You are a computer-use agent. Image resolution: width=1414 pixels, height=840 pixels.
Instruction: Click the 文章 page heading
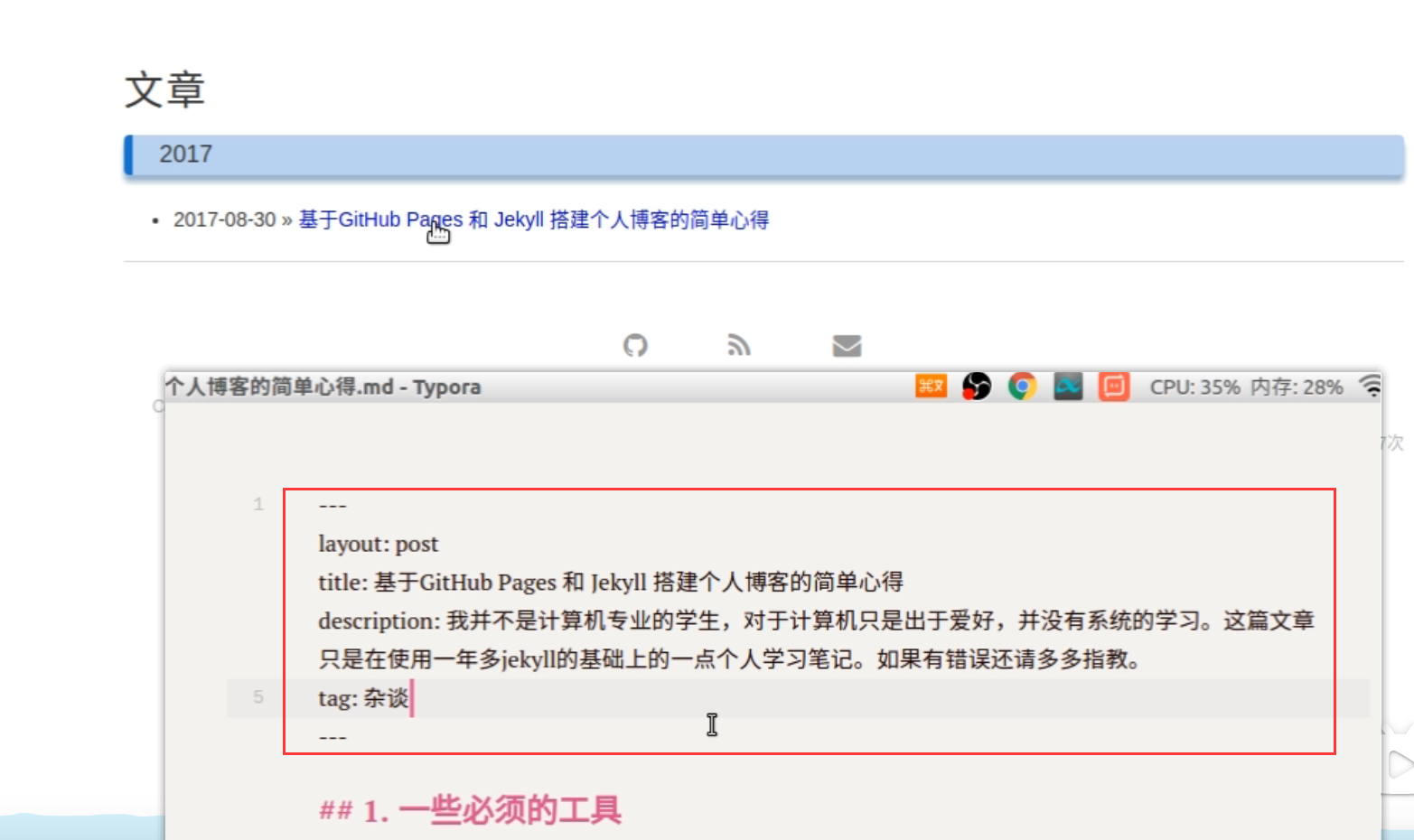tap(164, 89)
